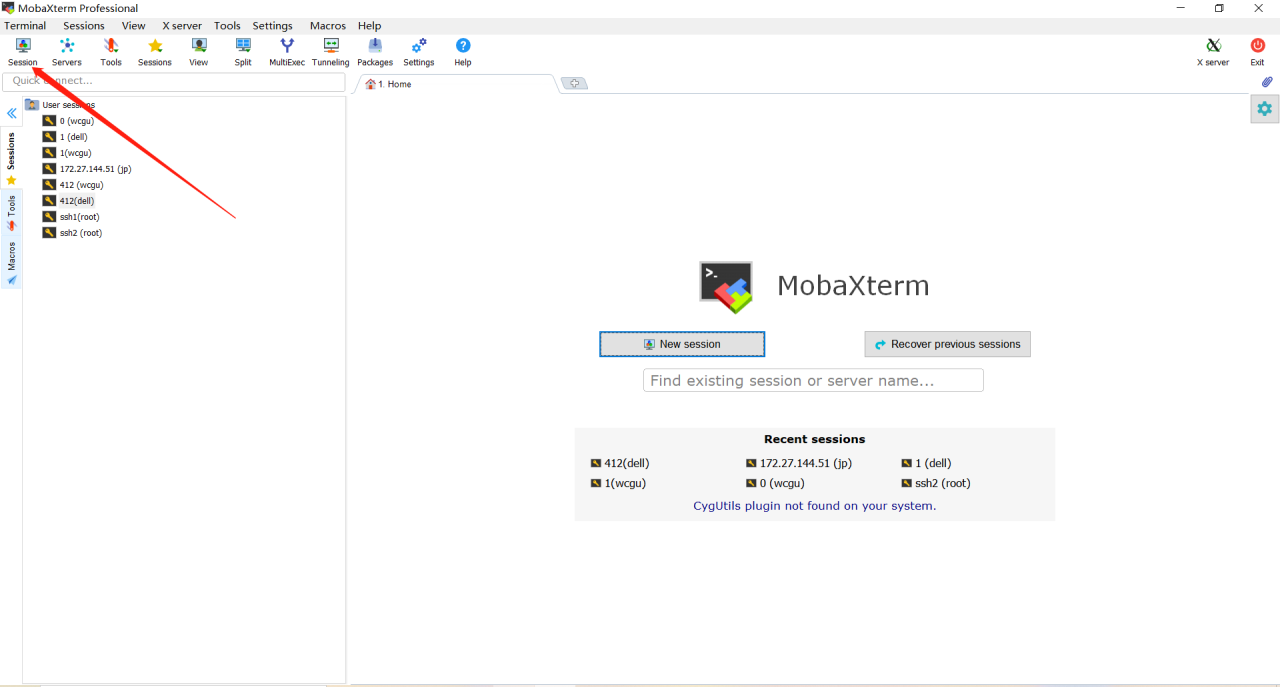1280x687 pixels.
Task: Select the ssh1(root) session in tree
Action: coord(71,217)
